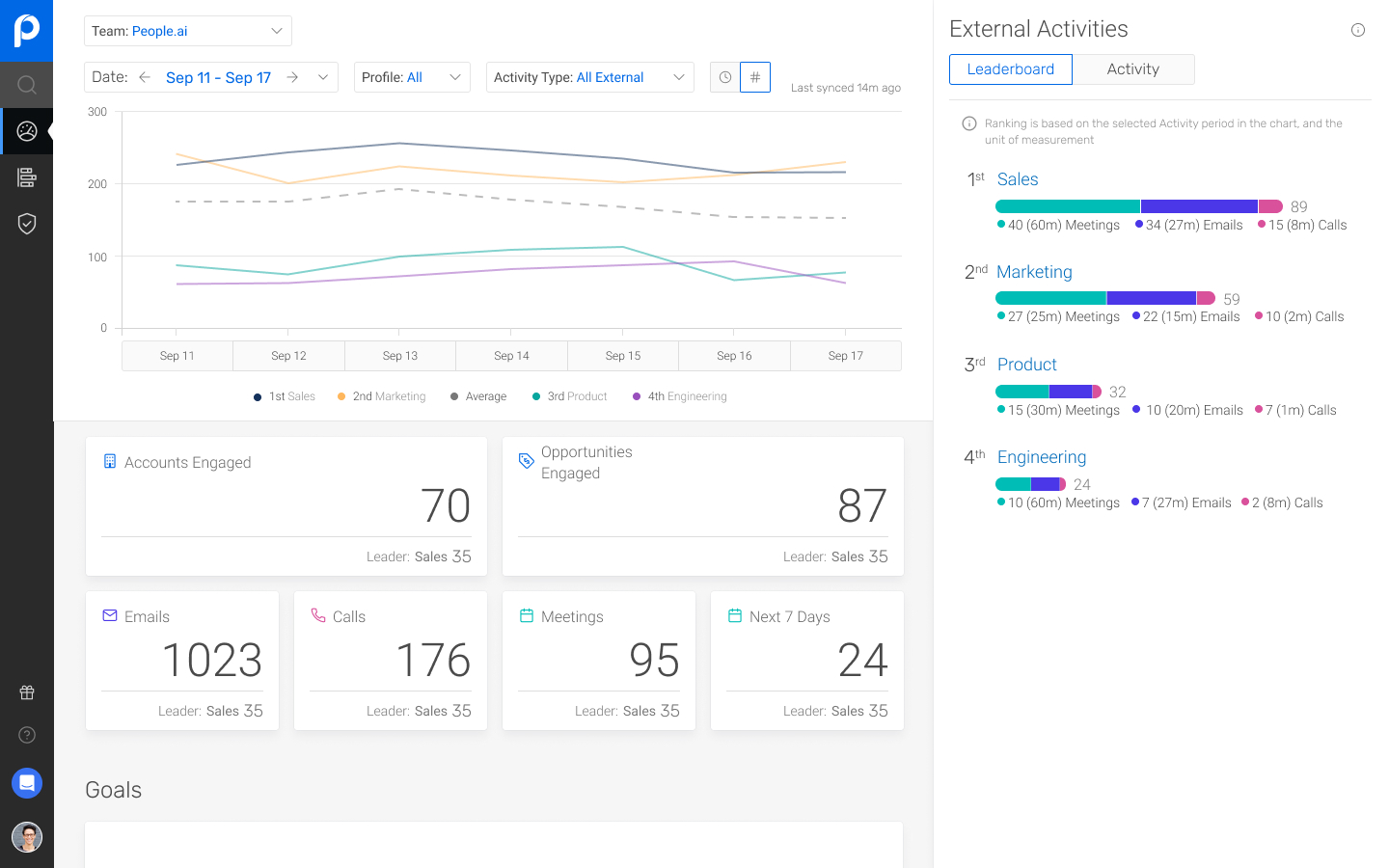The image size is (1389, 868).
Task: Click the ranking note info icon
Action: point(969,123)
